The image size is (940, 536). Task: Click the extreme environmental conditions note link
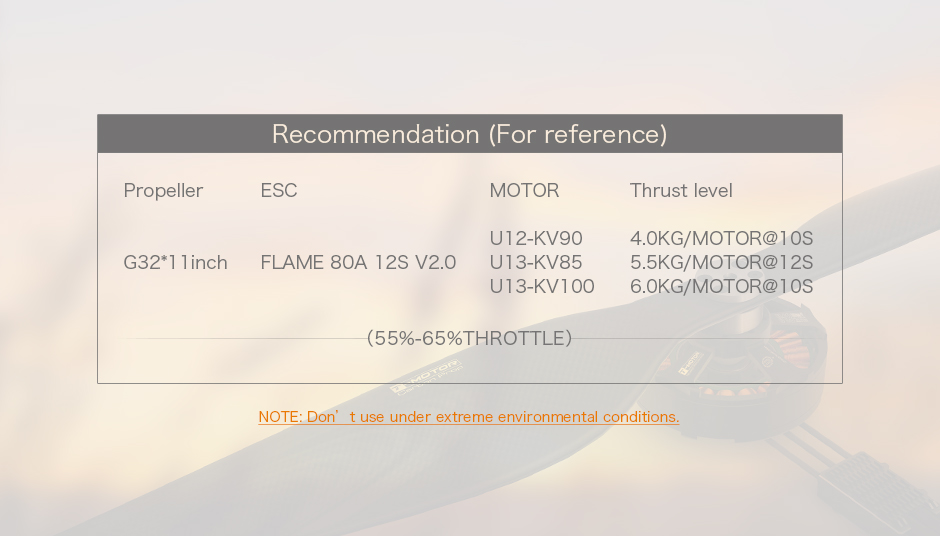pos(468,417)
